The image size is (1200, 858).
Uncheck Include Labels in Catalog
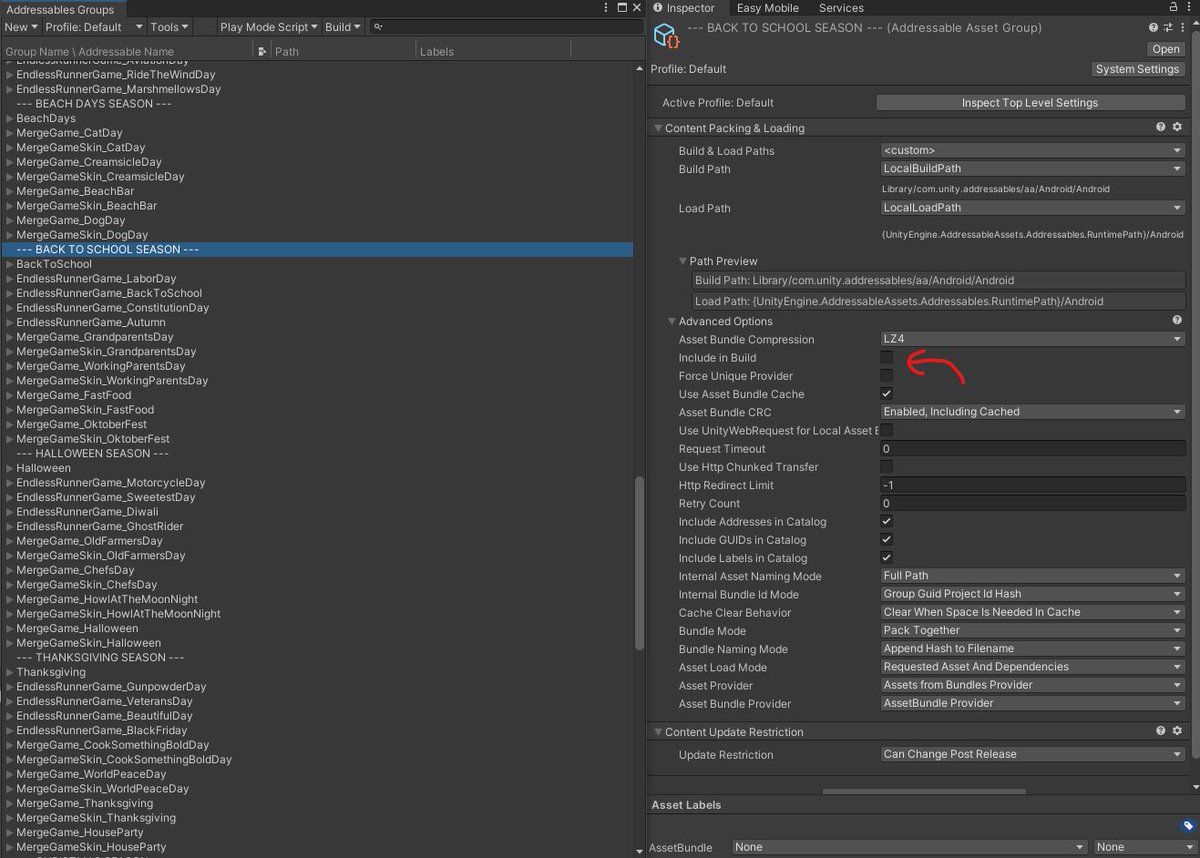[886, 558]
